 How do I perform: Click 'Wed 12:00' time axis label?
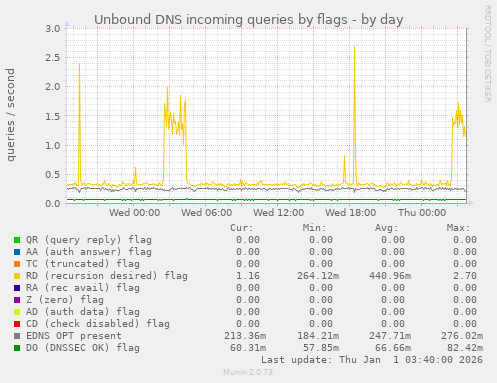pos(278,213)
